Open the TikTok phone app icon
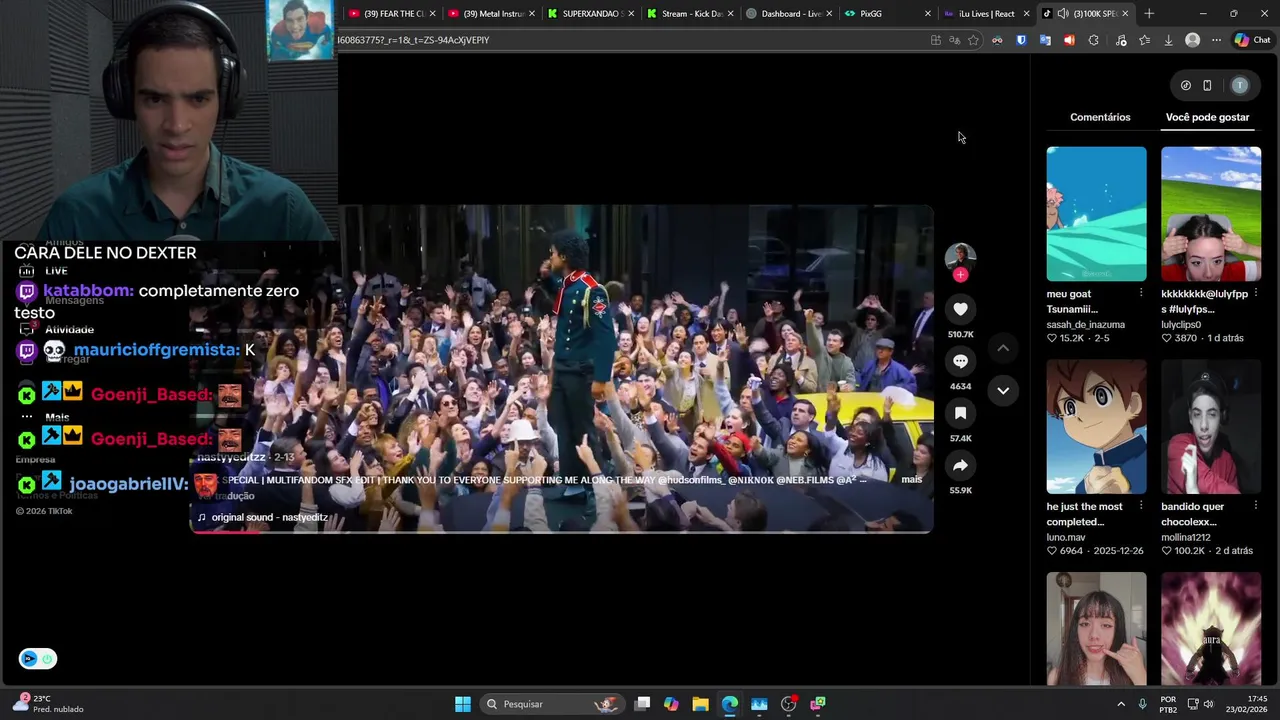 1207,86
